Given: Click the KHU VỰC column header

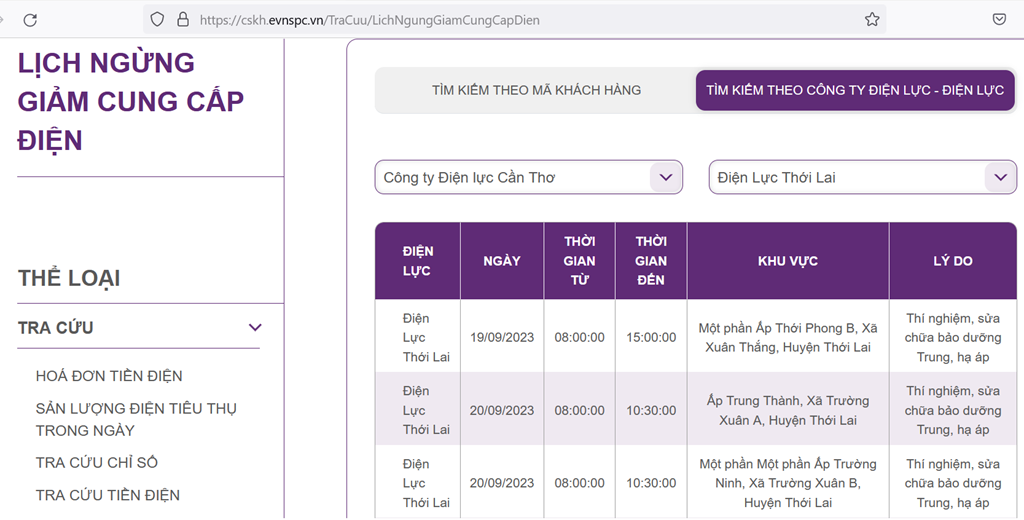Looking at the screenshot, I should 788,261.
